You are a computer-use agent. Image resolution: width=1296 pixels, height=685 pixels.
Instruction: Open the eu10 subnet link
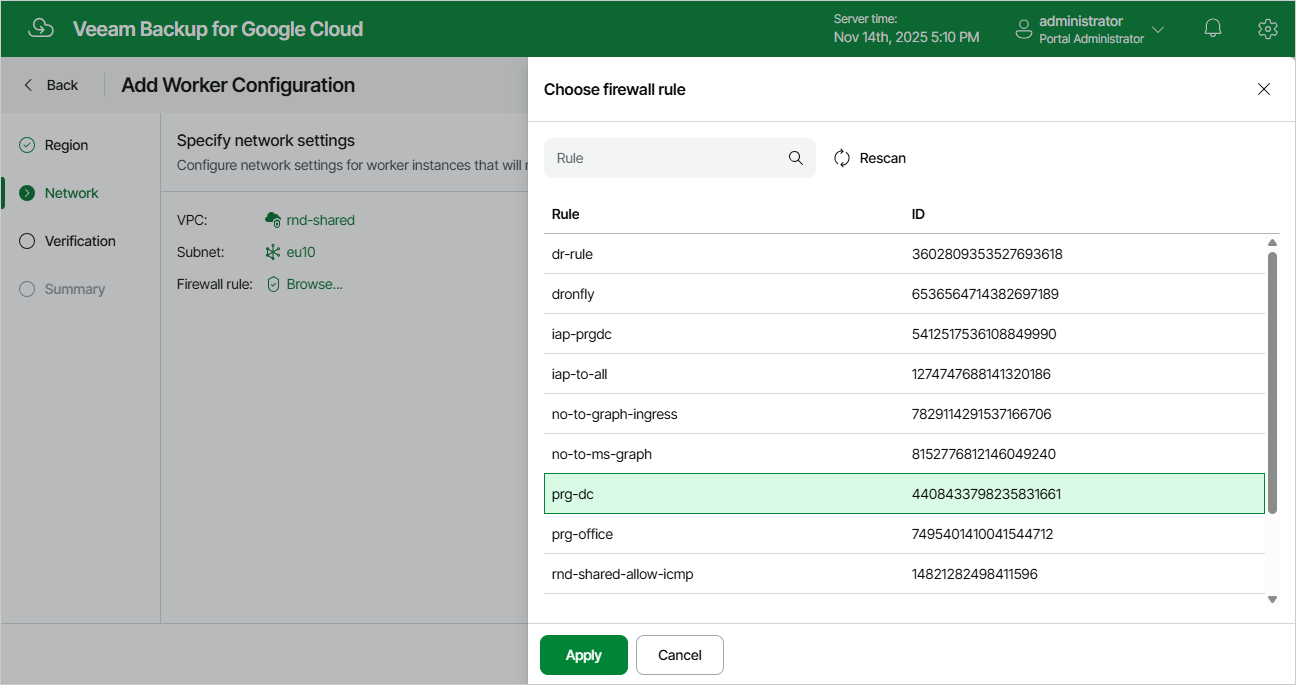coord(301,252)
